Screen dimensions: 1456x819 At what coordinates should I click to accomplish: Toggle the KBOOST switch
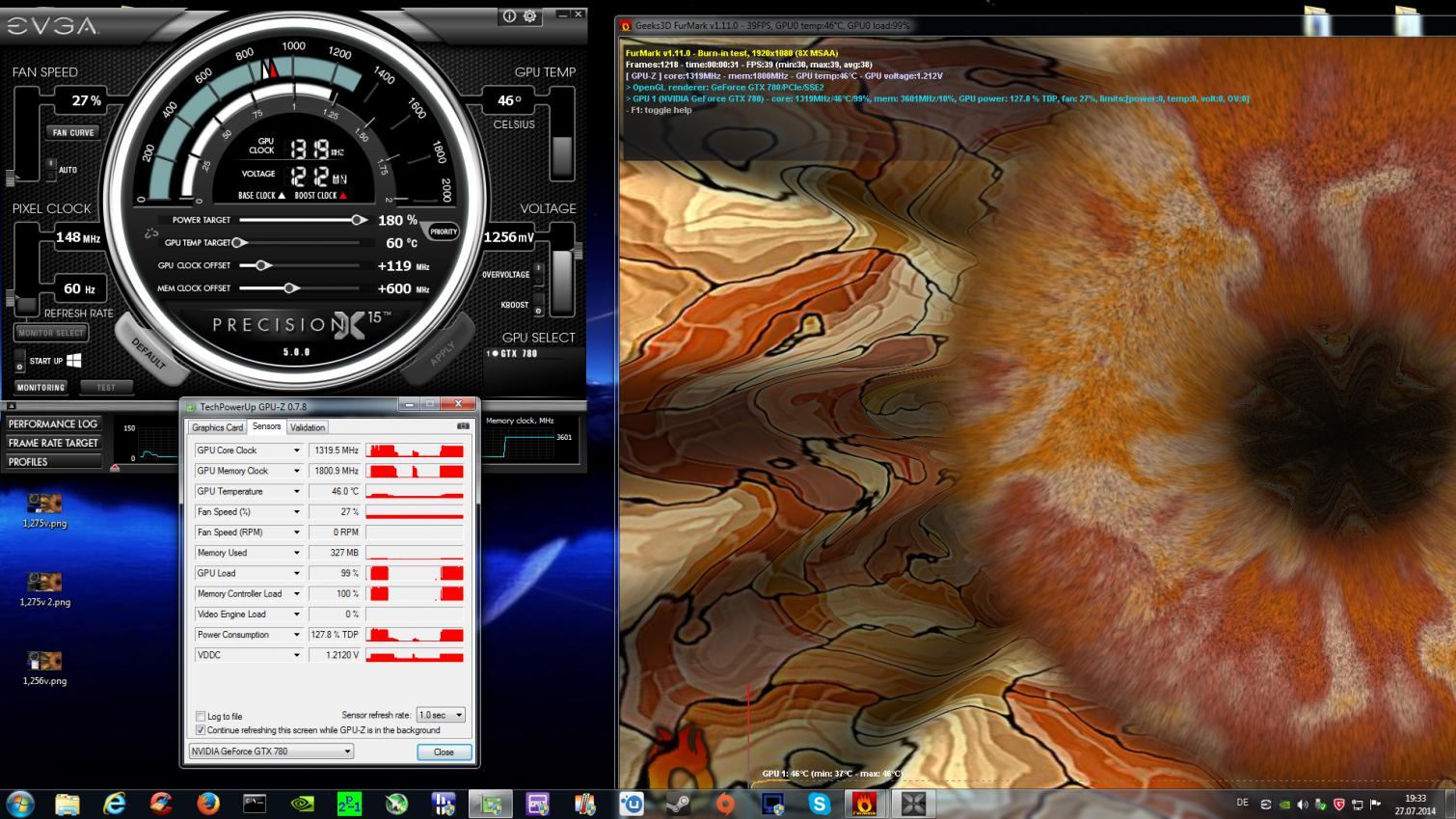point(538,306)
